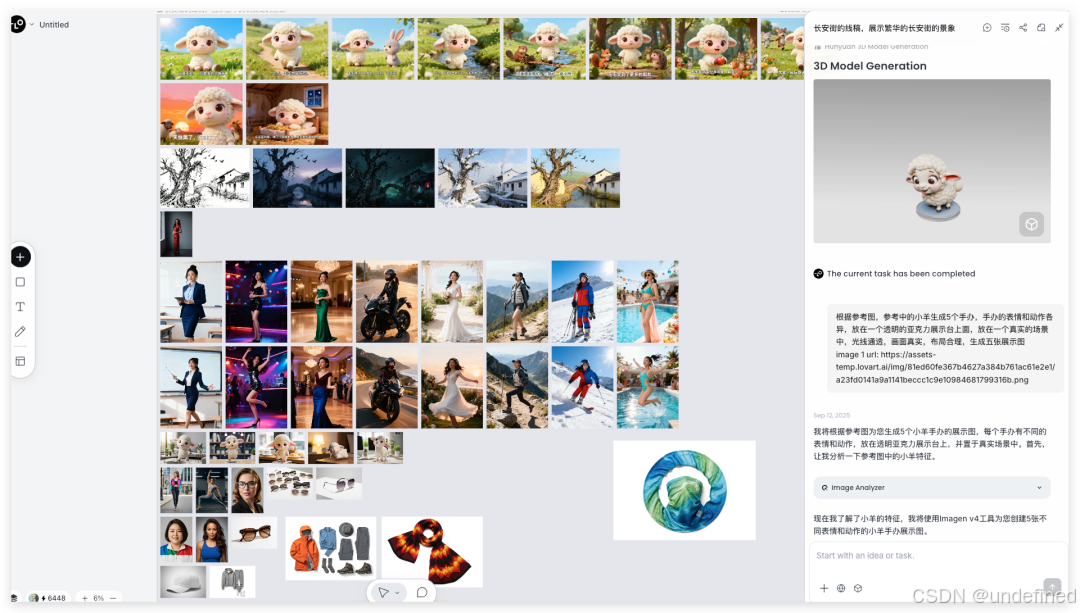Select the red-orange patterned scarf image
1080x613 pixels.
pyautogui.click(x=433, y=552)
